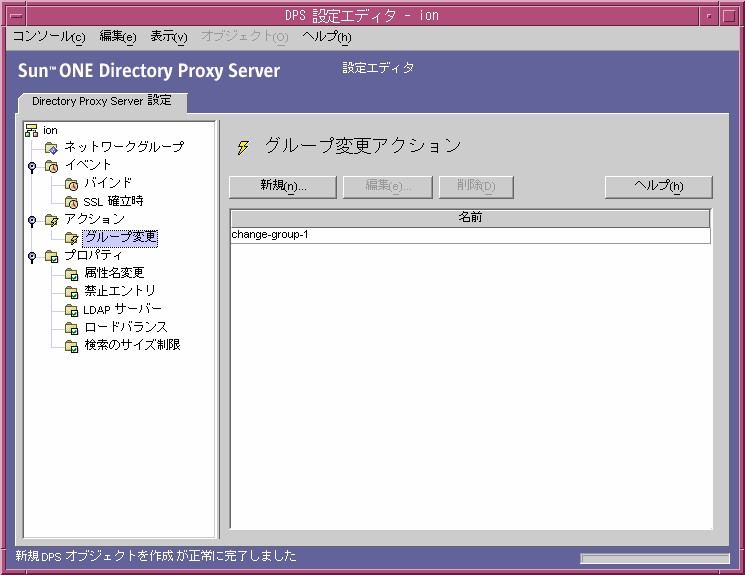Select the プロパティ tree label

click(93, 255)
